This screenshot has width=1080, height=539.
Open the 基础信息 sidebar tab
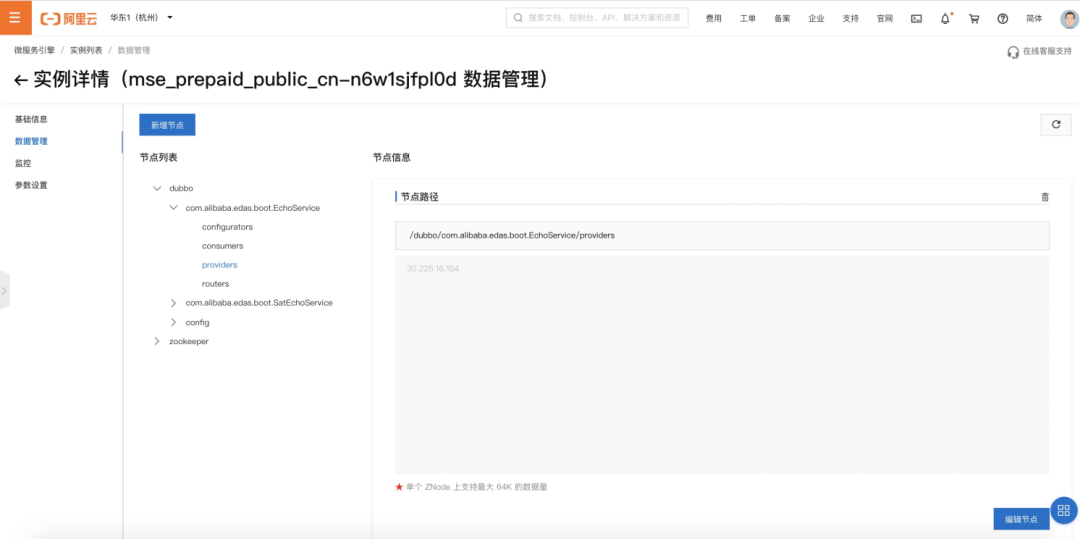[x=31, y=119]
